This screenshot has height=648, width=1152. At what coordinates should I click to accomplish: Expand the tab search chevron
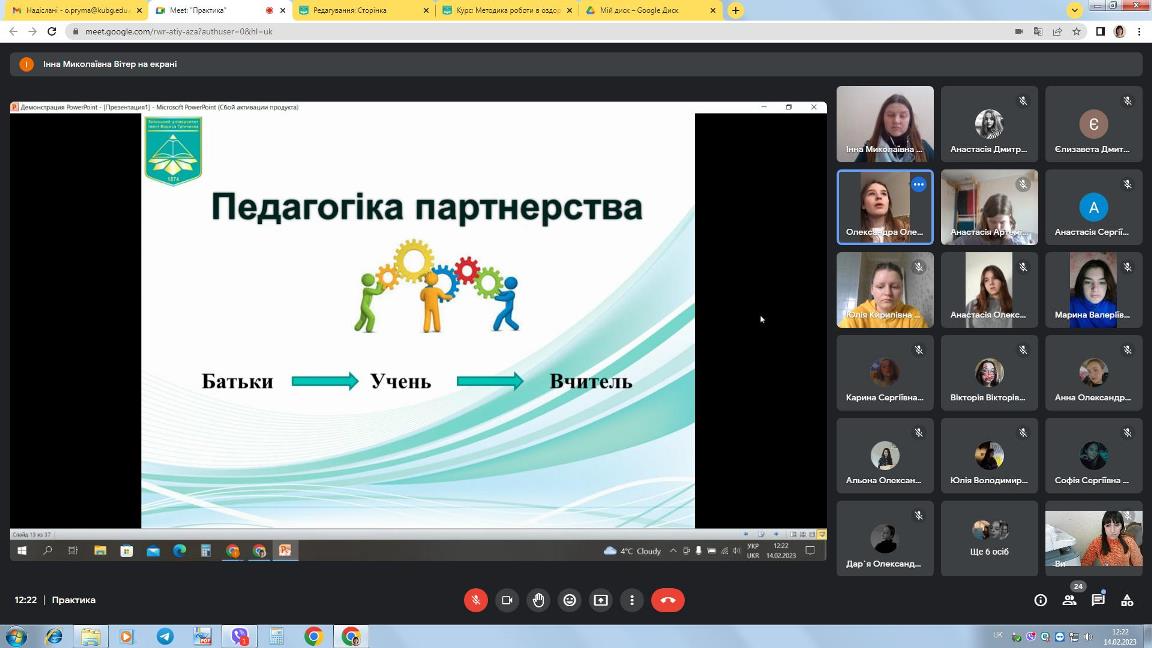[x=1075, y=10]
